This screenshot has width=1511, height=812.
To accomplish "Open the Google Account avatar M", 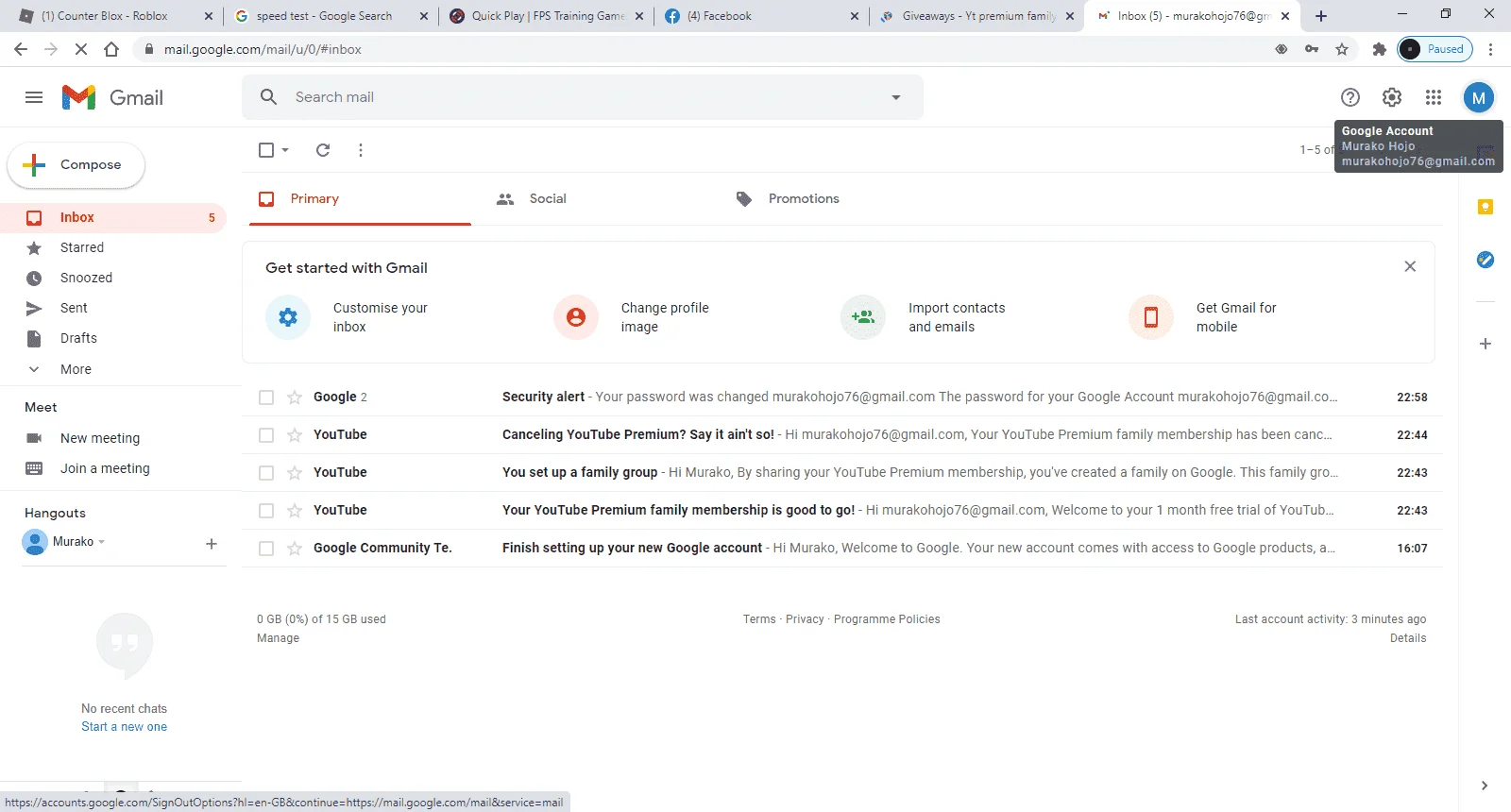I will click(x=1479, y=97).
